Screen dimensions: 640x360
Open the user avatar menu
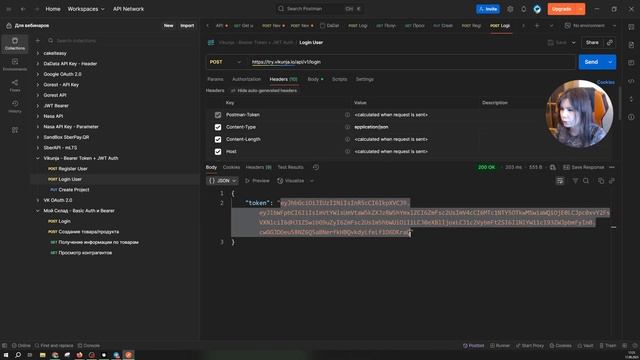tap(537, 9)
